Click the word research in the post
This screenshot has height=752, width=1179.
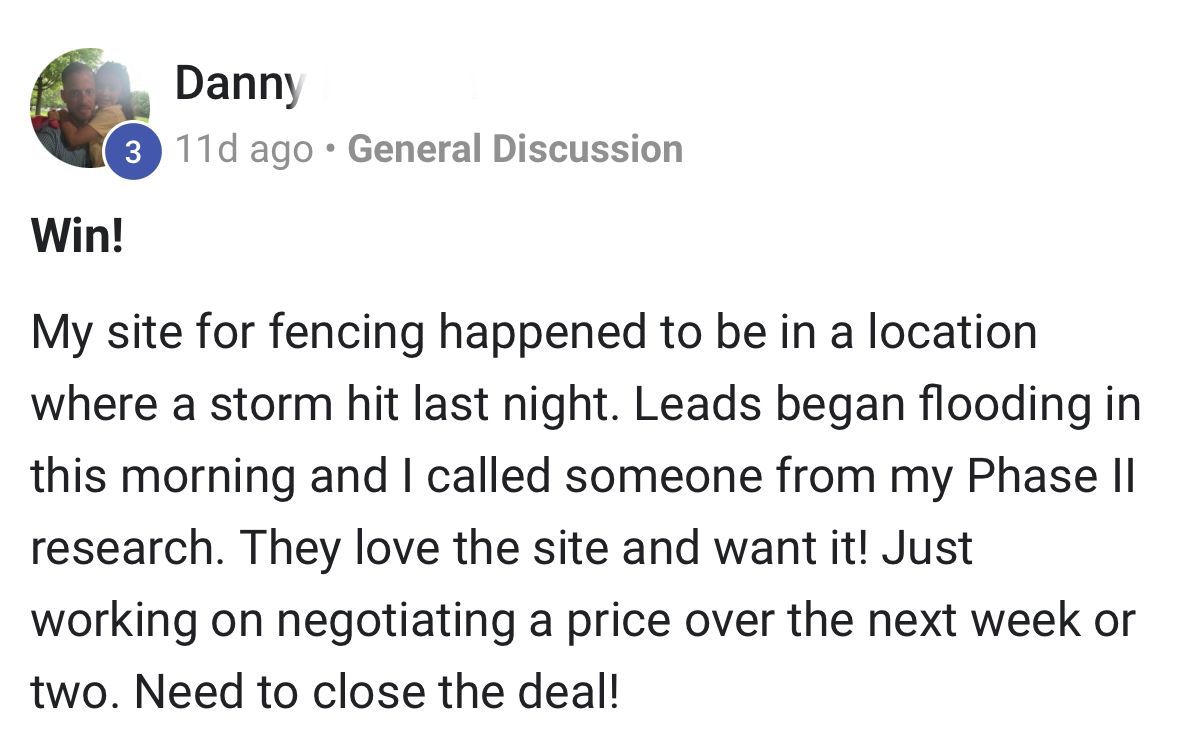point(124,548)
